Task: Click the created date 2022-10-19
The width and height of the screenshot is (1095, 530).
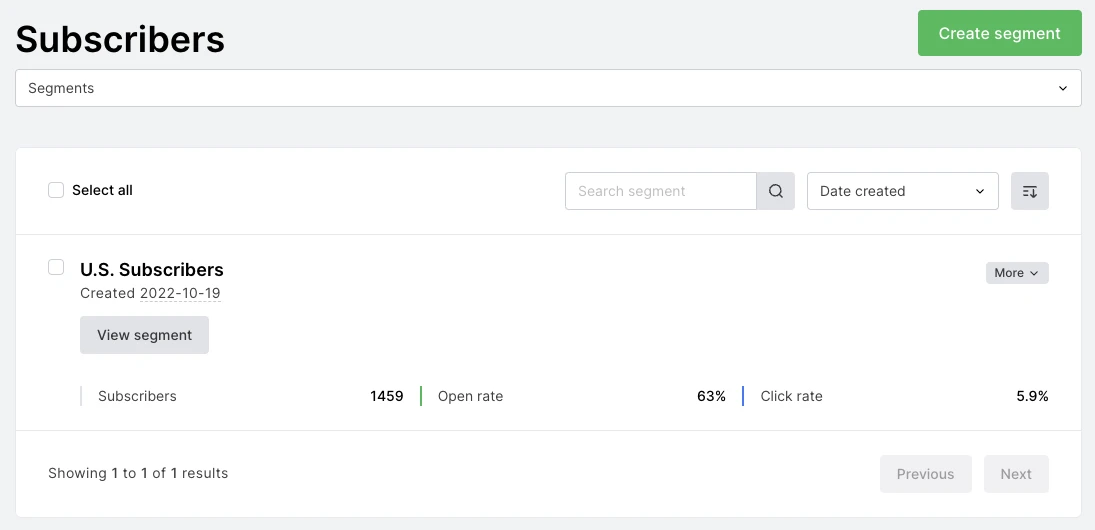Action: point(180,293)
